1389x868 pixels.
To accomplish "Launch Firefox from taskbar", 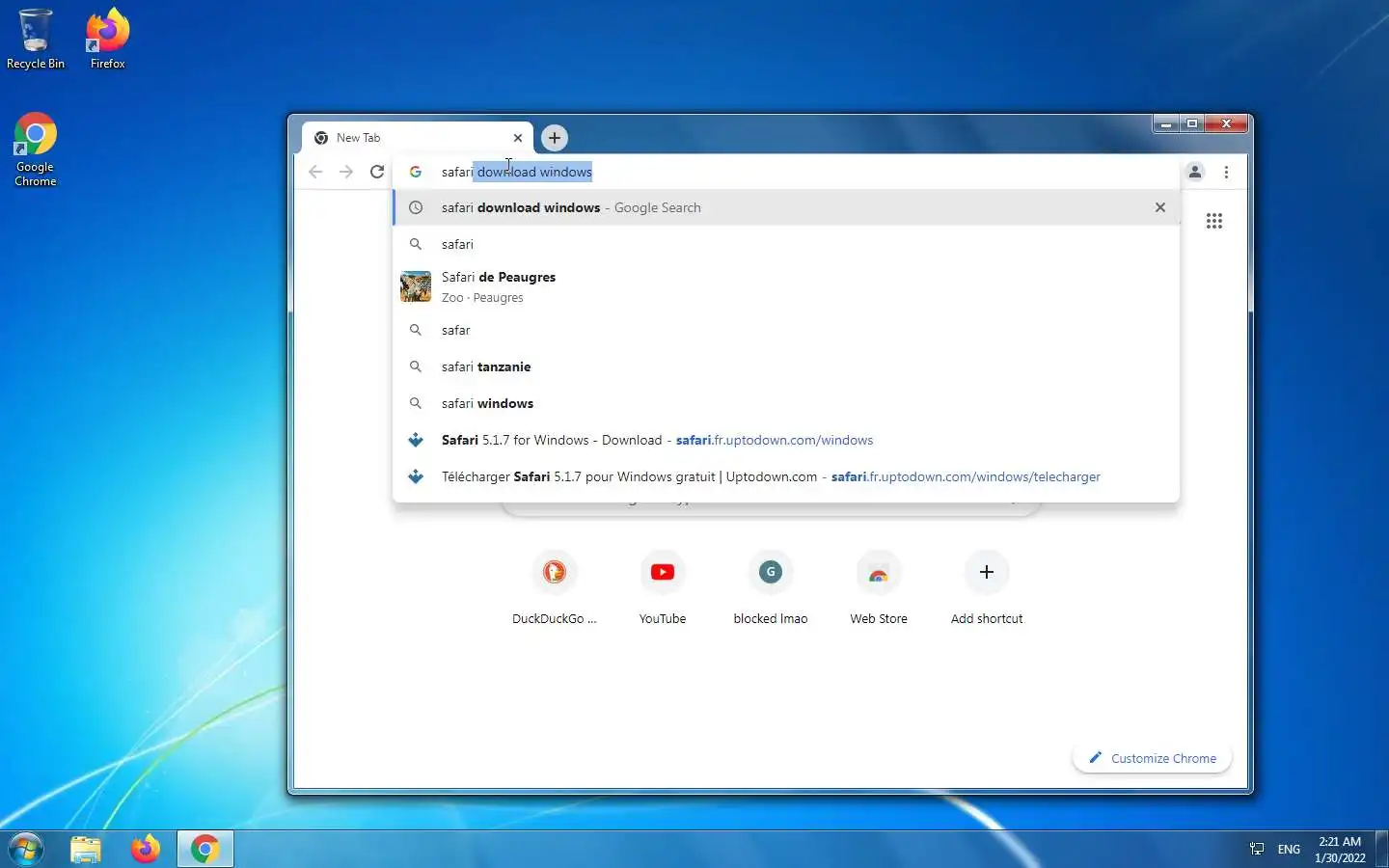I will (146, 849).
